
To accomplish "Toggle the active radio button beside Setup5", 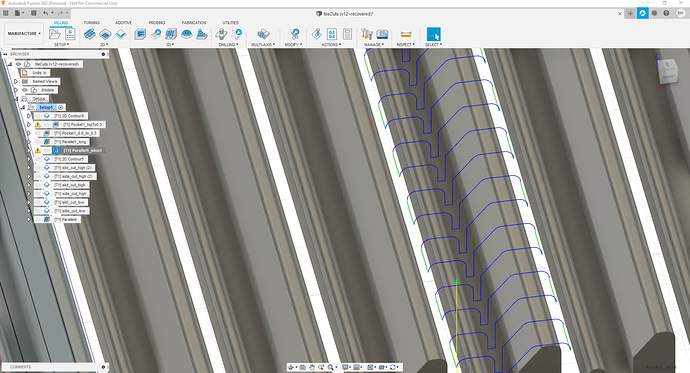I will pyautogui.click(x=61, y=107).
